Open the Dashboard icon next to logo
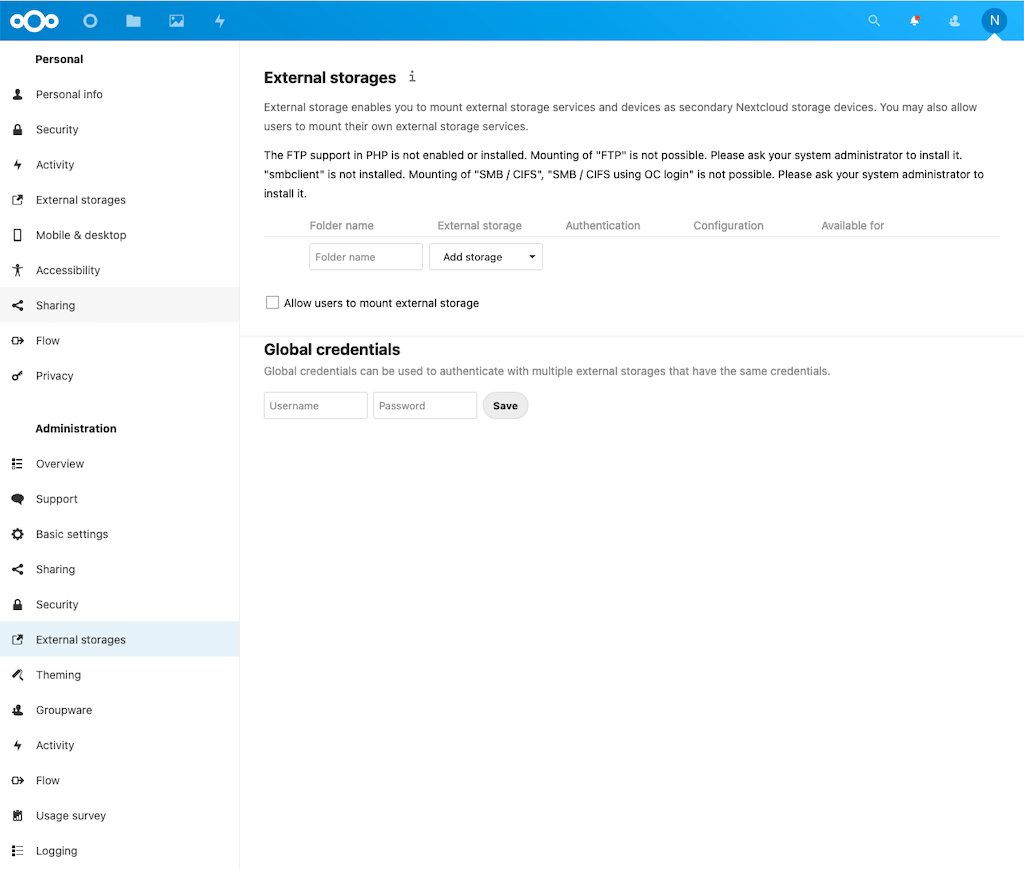Image resolution: width=1024 pixels, height=870 pixels. 90,20
